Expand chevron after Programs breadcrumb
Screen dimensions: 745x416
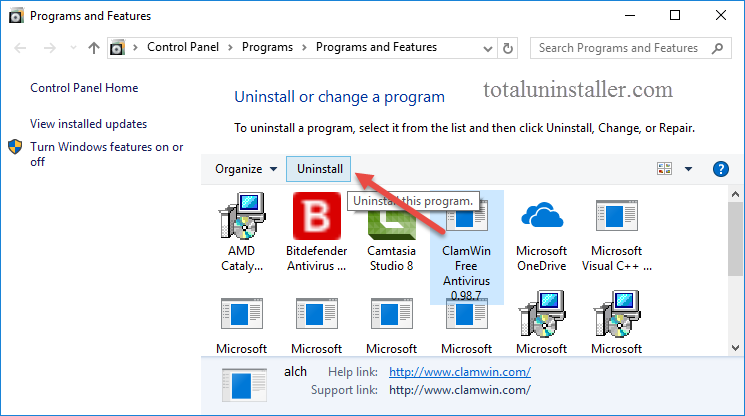304,47
